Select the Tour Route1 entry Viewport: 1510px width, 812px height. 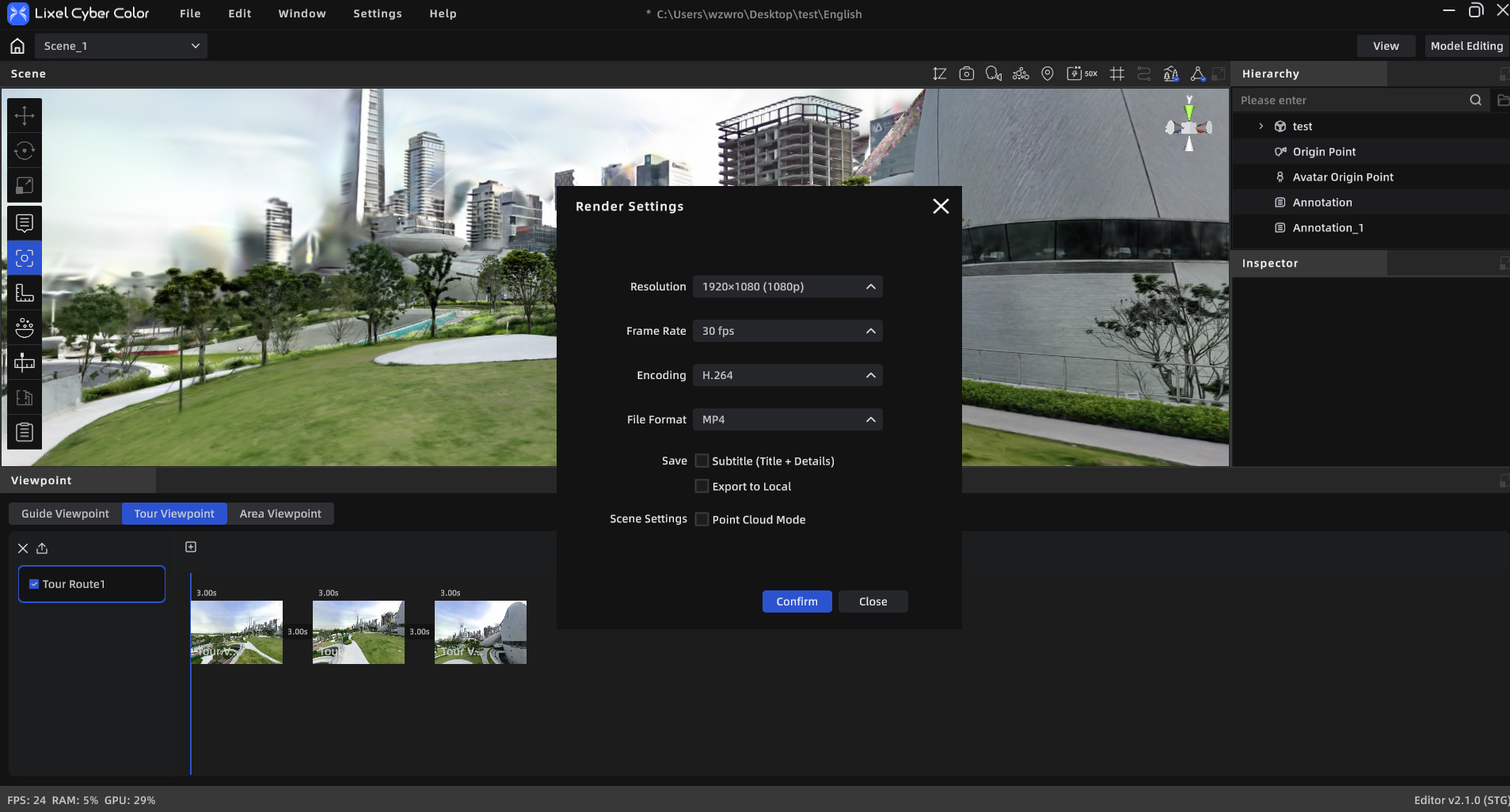[92, 584]
